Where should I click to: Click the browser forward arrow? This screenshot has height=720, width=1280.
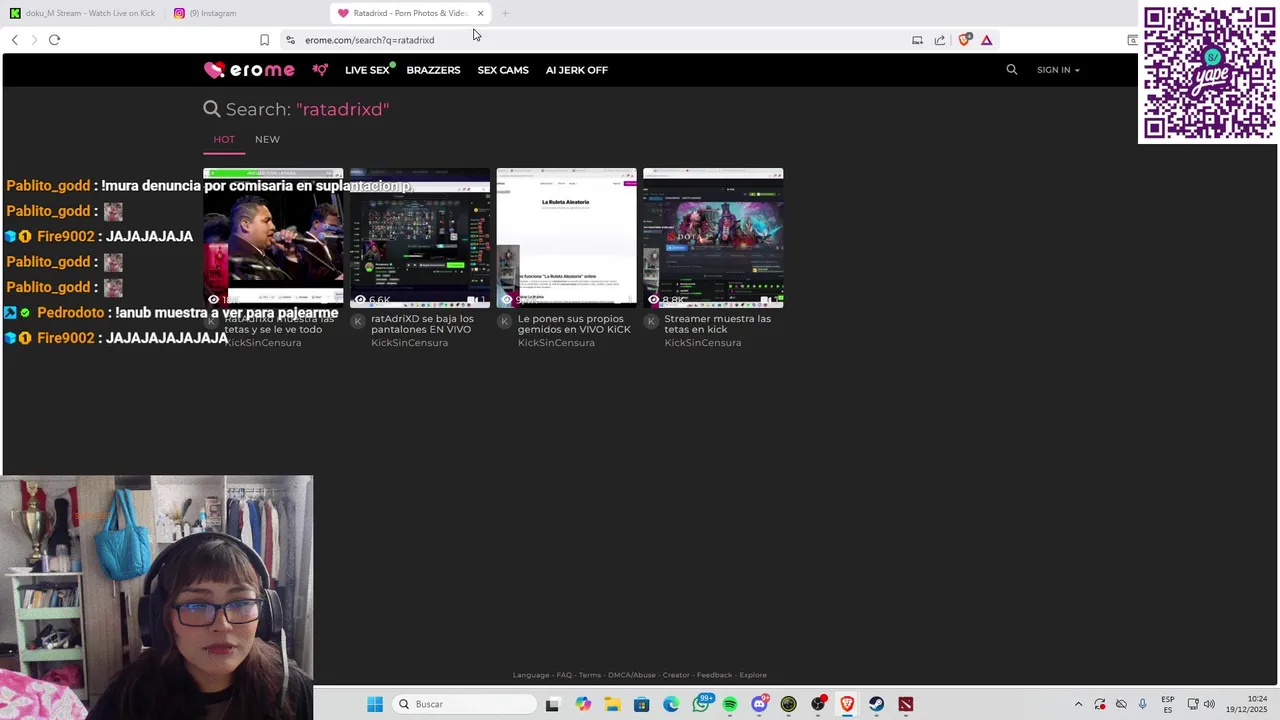(34, 40)
